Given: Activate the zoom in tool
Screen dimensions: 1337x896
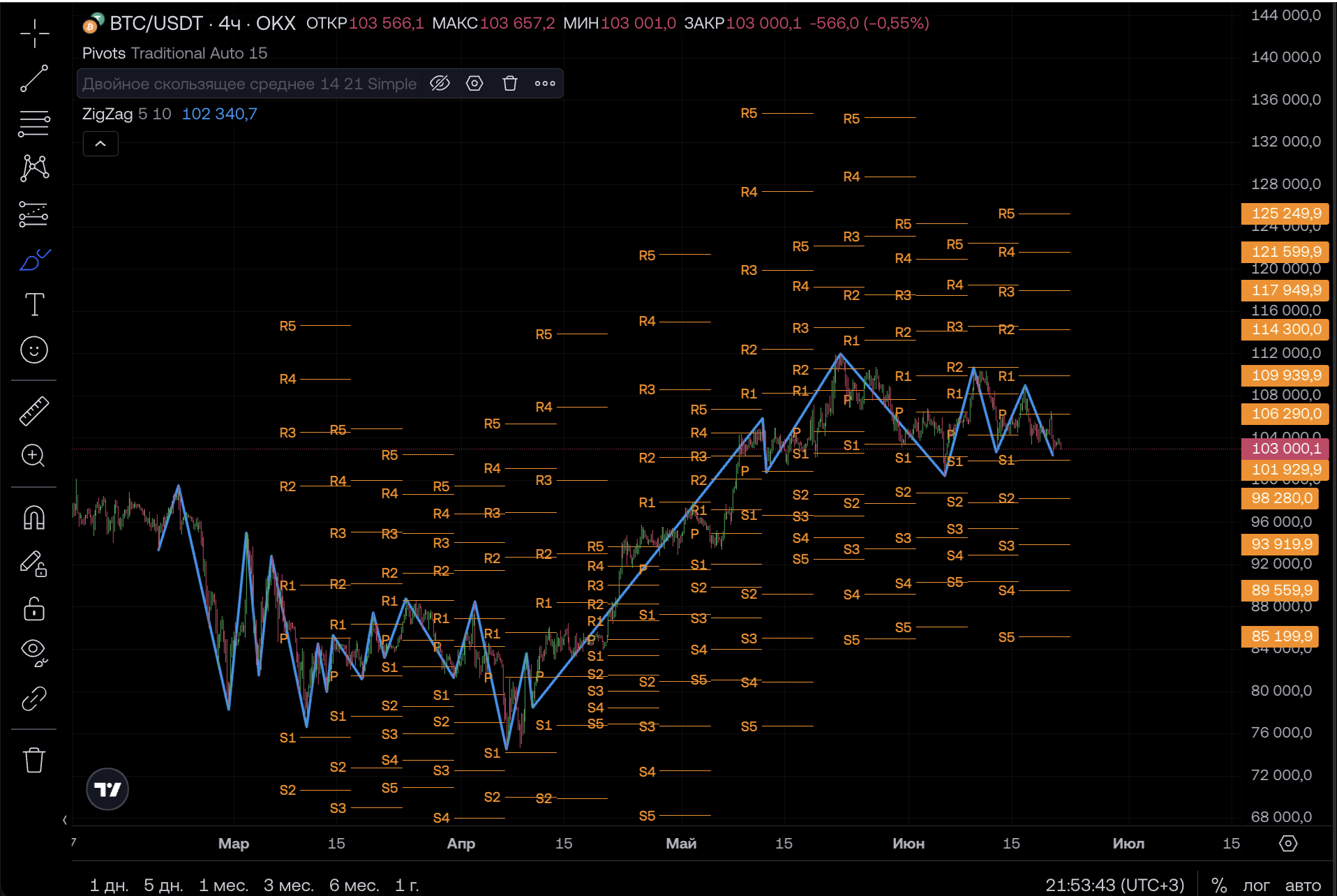Looking at the screenshot, I should point(34,456).
